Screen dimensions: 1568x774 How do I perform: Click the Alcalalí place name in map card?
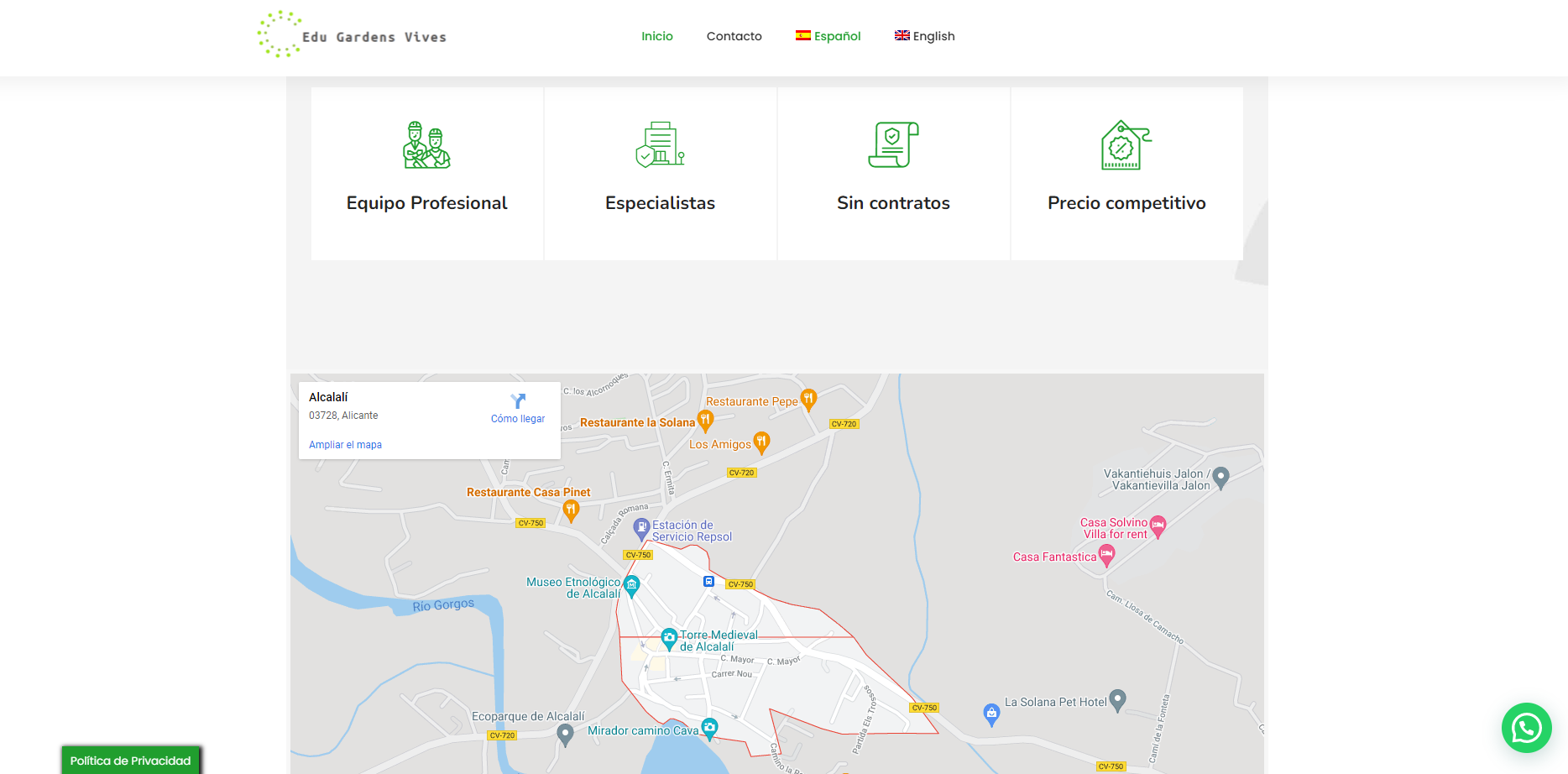pos(328,397)
